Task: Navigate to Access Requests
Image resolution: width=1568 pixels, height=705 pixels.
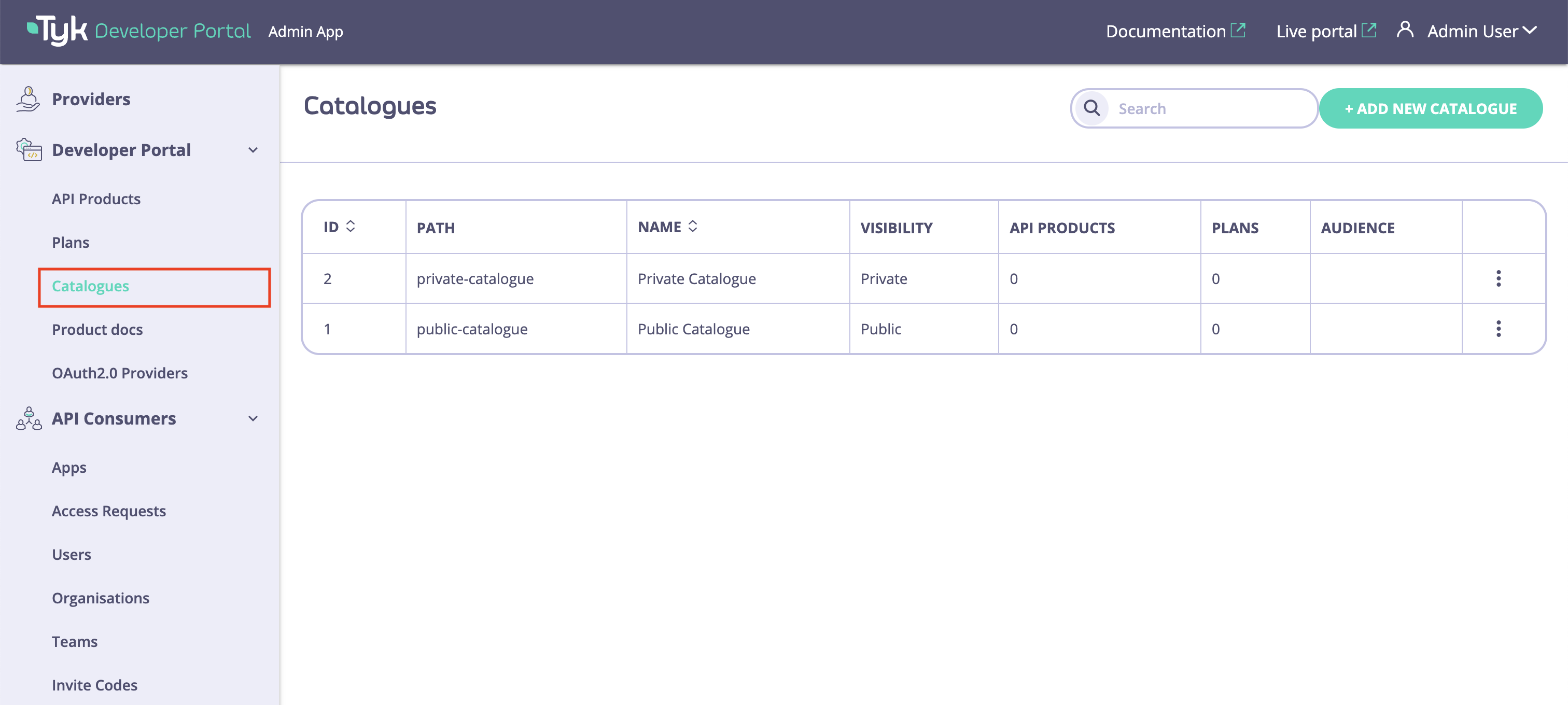Action: tap(109, 511)
